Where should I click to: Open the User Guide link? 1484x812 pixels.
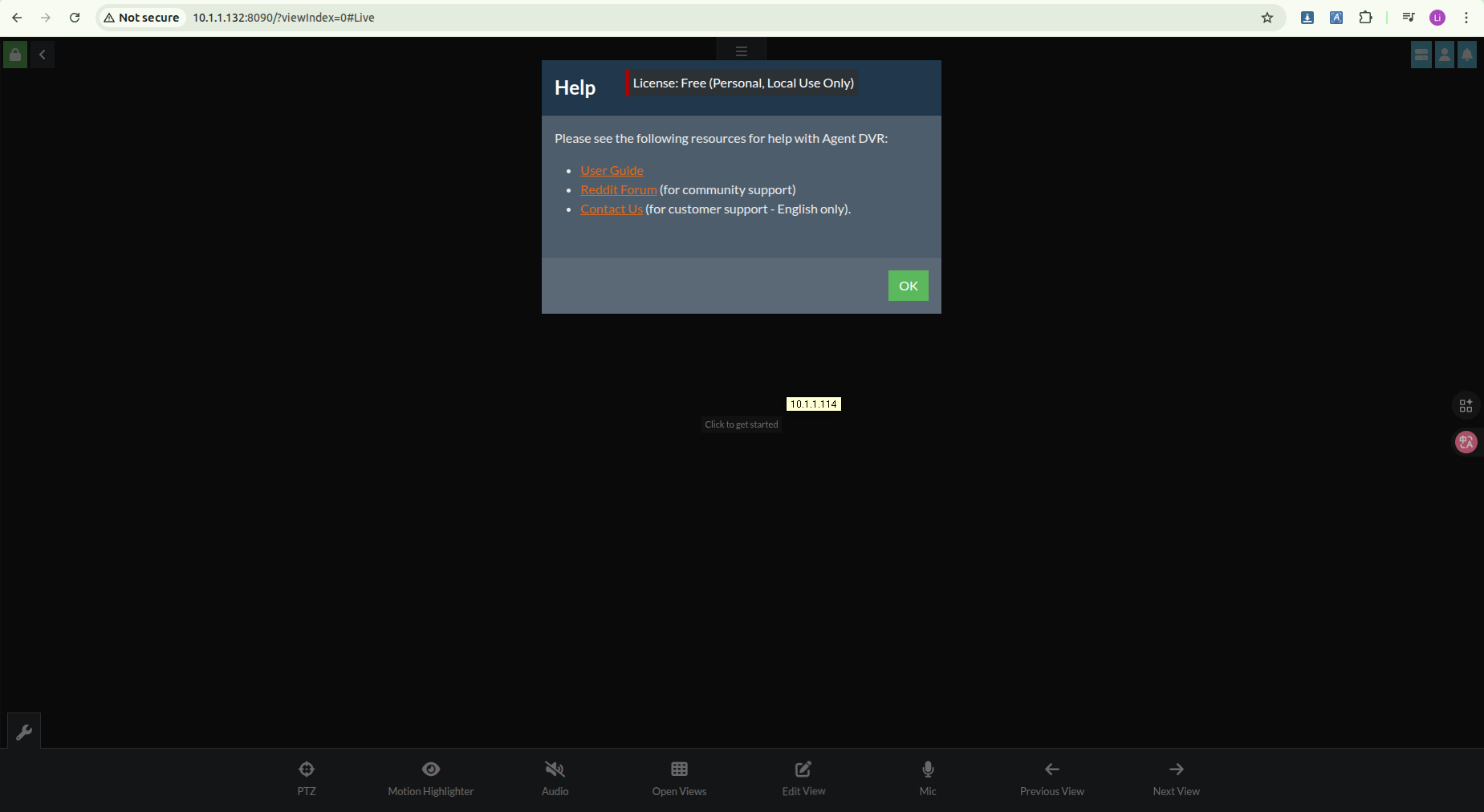click(x=612, y=170)
